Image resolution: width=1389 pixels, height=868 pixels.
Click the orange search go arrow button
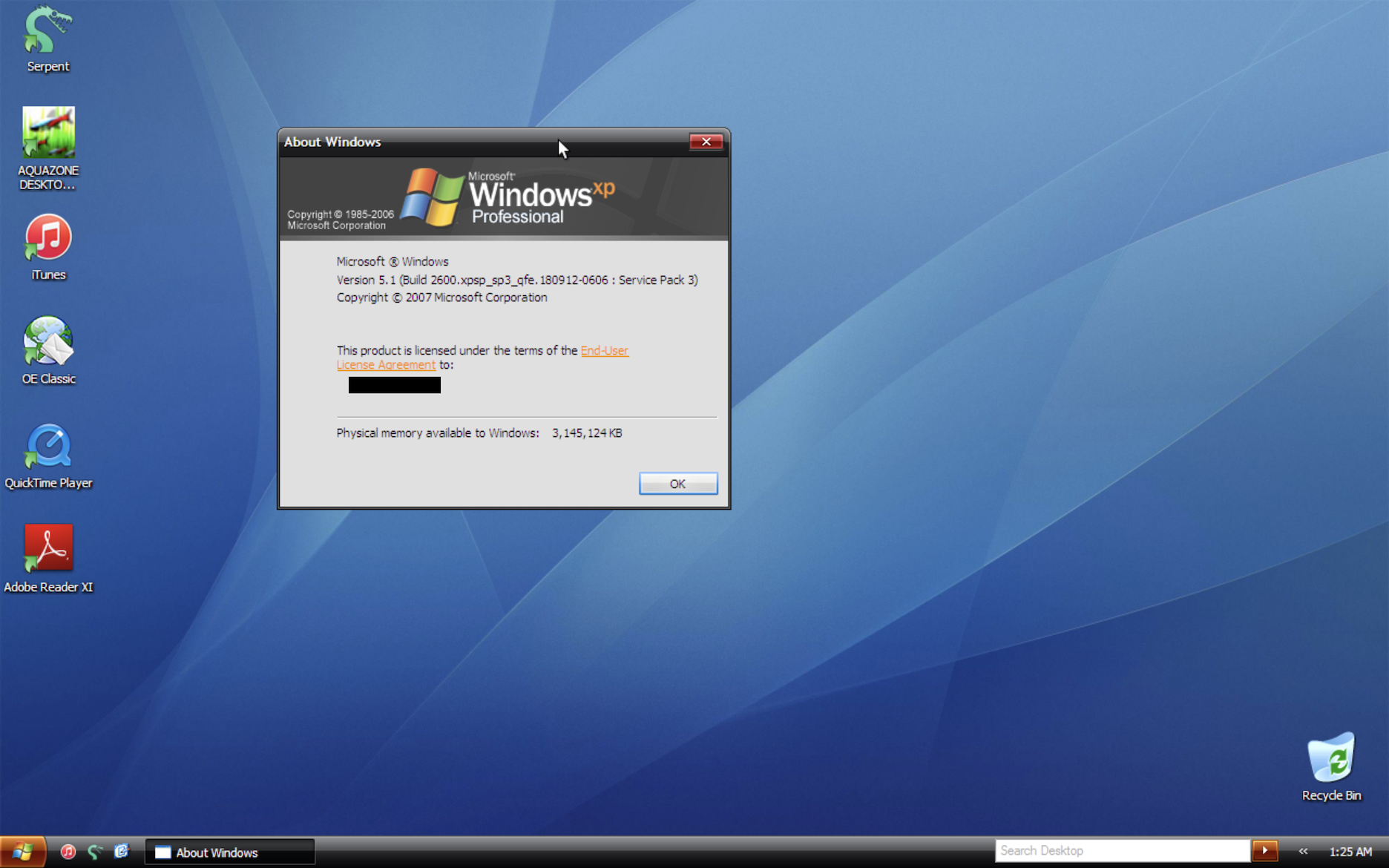1265,851
